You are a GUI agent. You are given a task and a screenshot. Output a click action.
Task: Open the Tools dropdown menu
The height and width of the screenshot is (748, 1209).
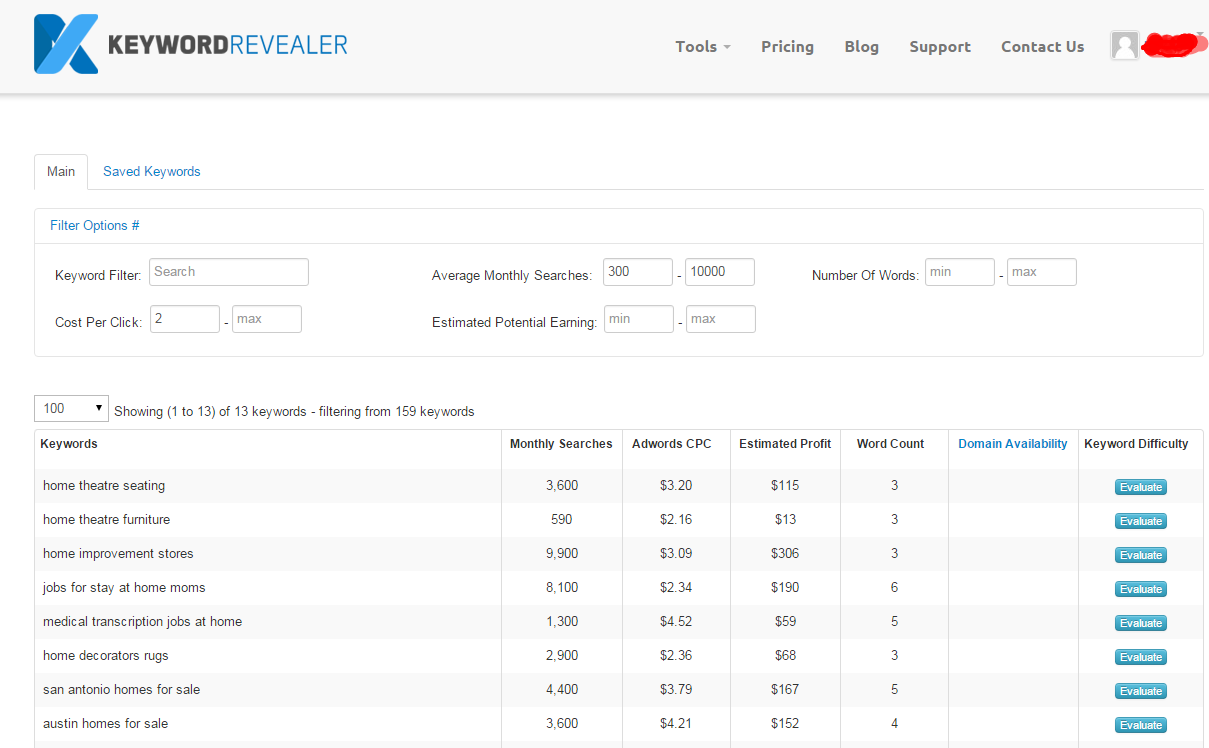[x=701, y=46]
